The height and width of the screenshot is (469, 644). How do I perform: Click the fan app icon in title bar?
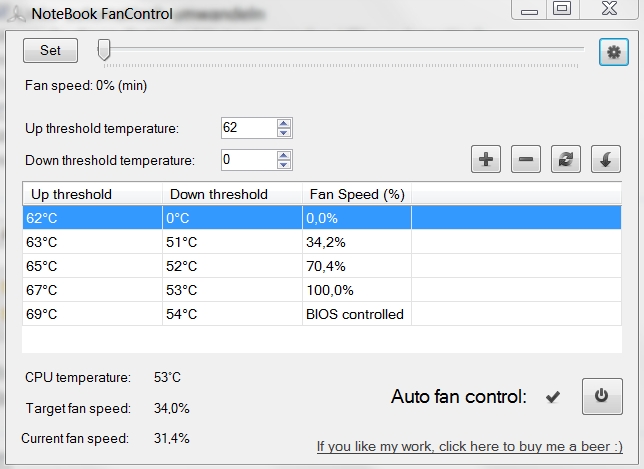pos(17,14)
